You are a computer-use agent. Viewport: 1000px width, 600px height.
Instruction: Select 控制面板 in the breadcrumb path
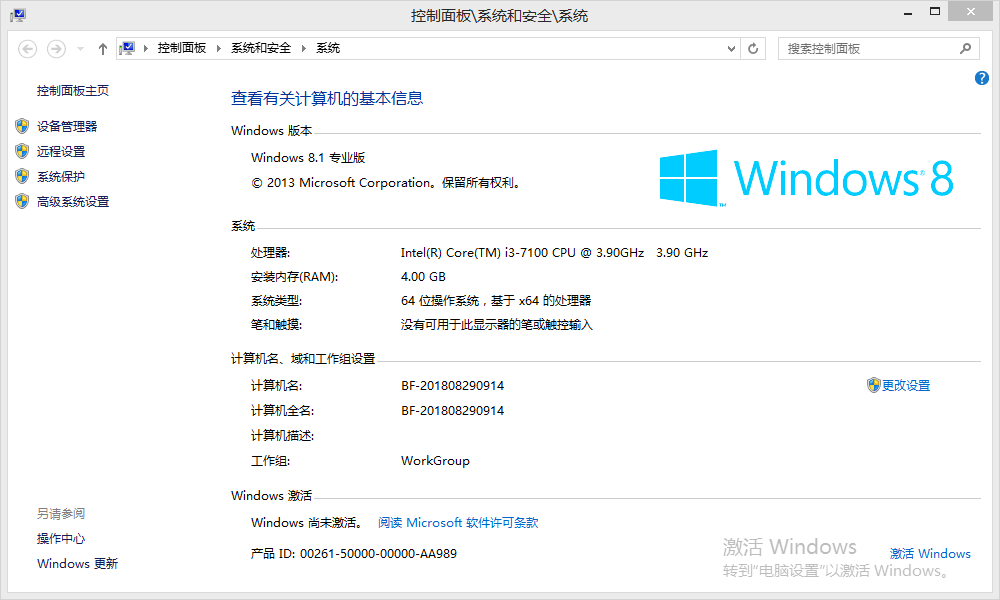click(x=181, y=48)
